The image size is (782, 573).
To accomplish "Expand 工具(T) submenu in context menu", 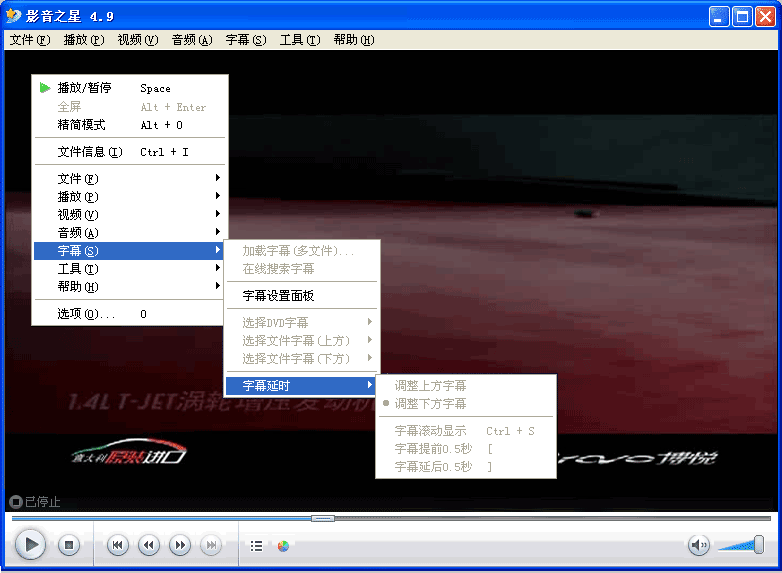I will click(x=130, y=269).
